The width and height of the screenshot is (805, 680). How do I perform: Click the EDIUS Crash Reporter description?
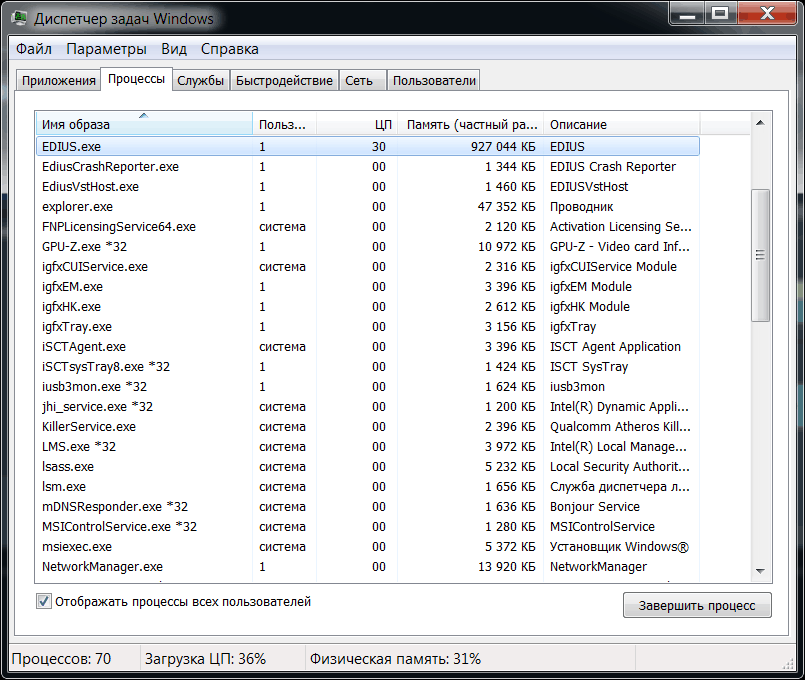[x=612, y=167]
